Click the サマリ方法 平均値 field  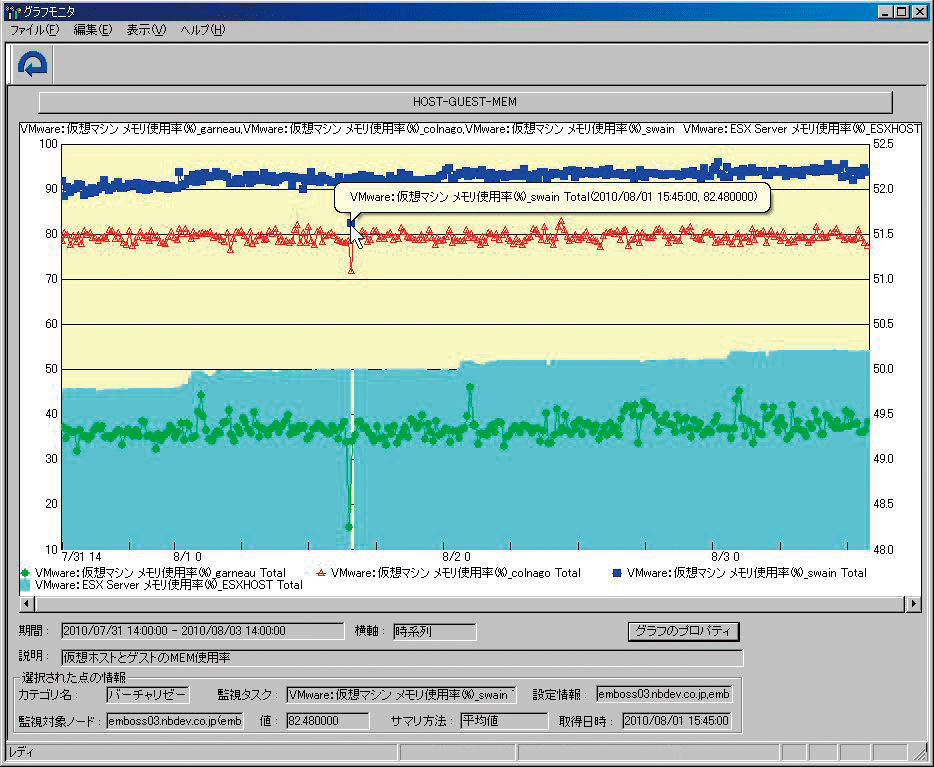504,721
